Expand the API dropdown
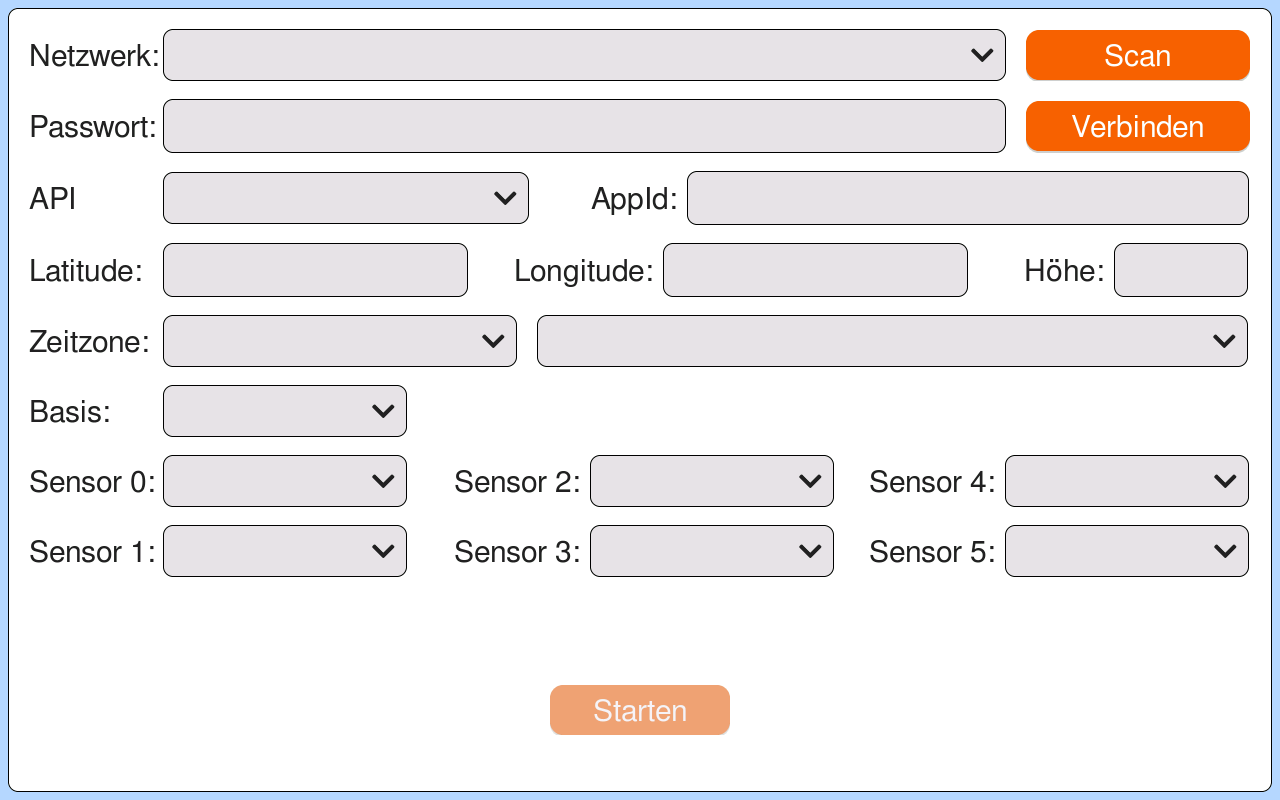The width and height of the screenshot is (1280, 800). [346, 198]
